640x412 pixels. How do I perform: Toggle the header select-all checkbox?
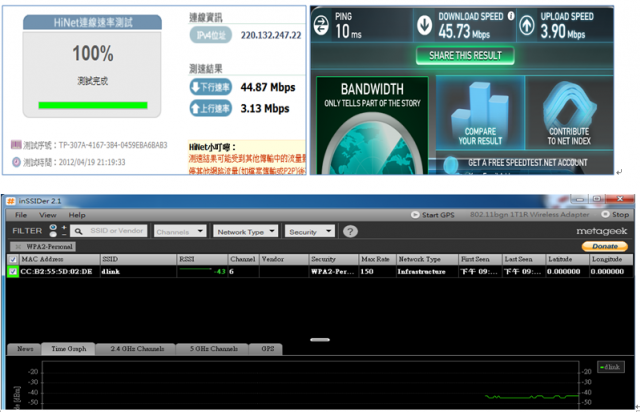13,259
